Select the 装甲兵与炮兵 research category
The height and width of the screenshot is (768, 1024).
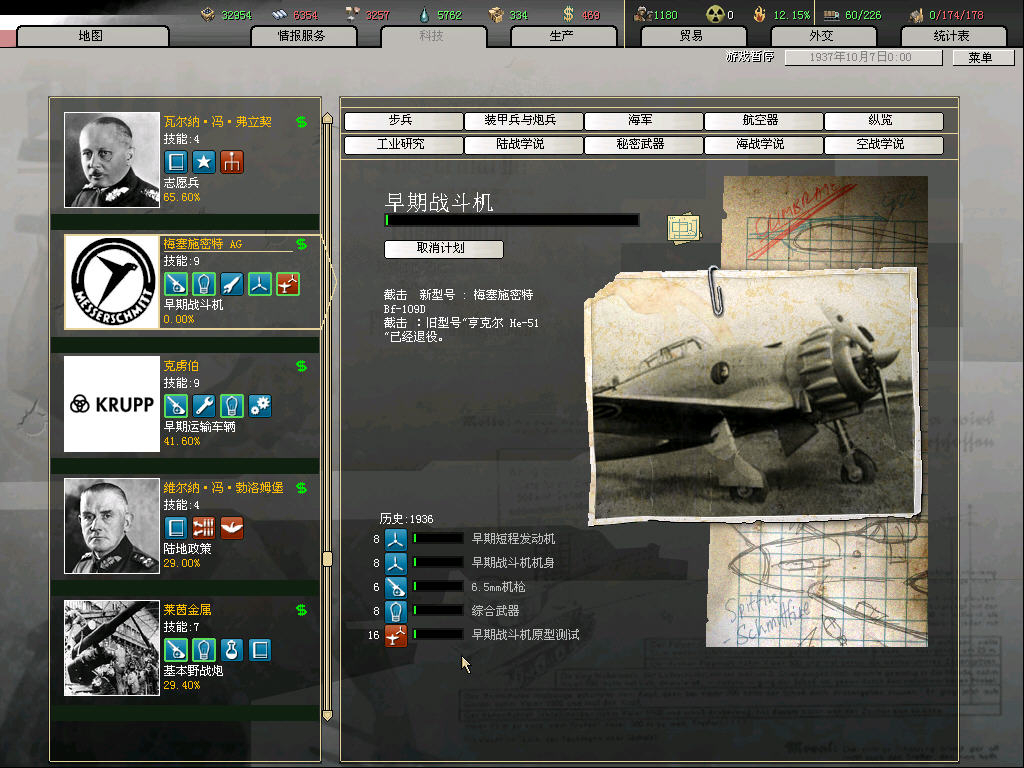(523, 120)
